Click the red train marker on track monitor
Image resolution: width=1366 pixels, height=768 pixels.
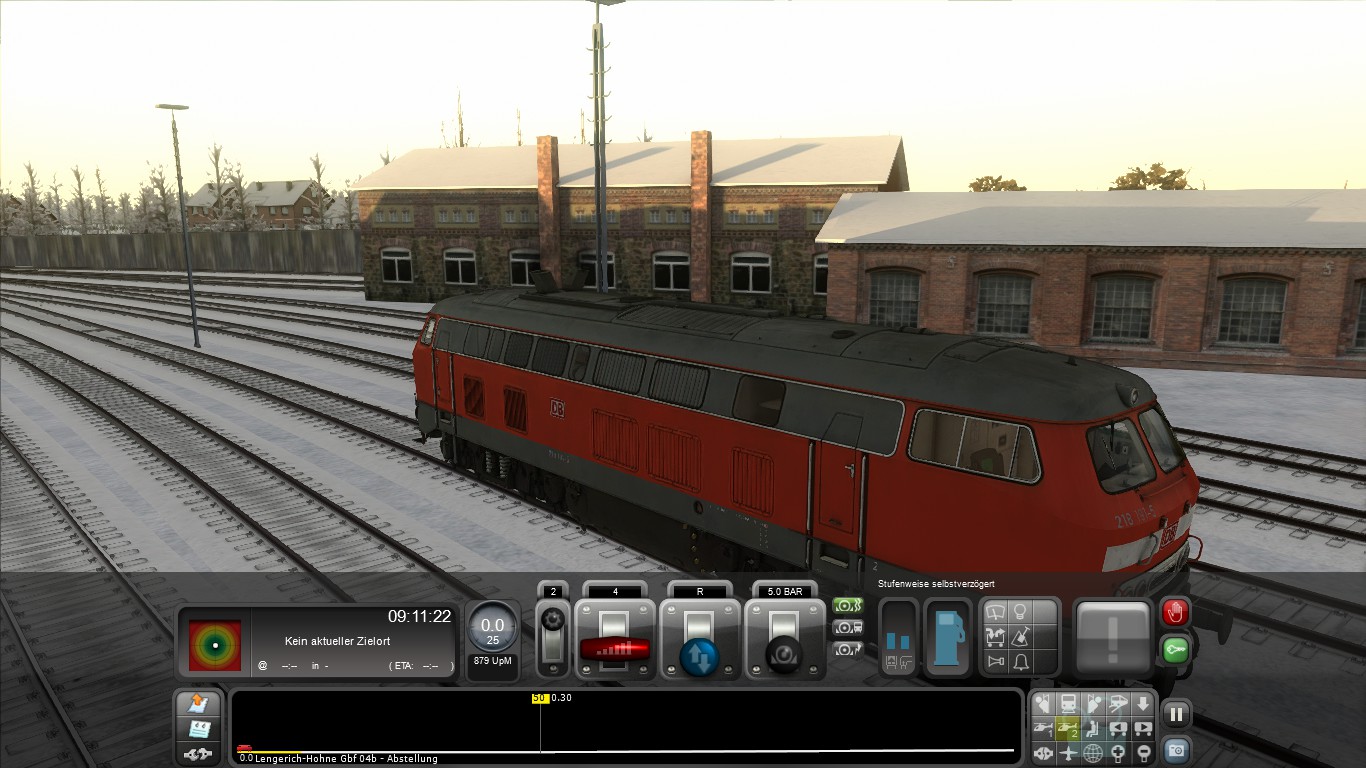[x=244, y=748]
